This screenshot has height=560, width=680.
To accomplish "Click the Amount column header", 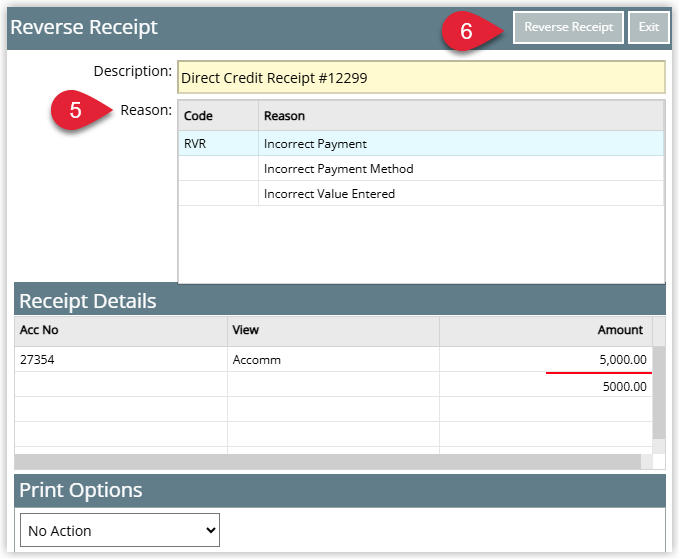I will 546,331.
